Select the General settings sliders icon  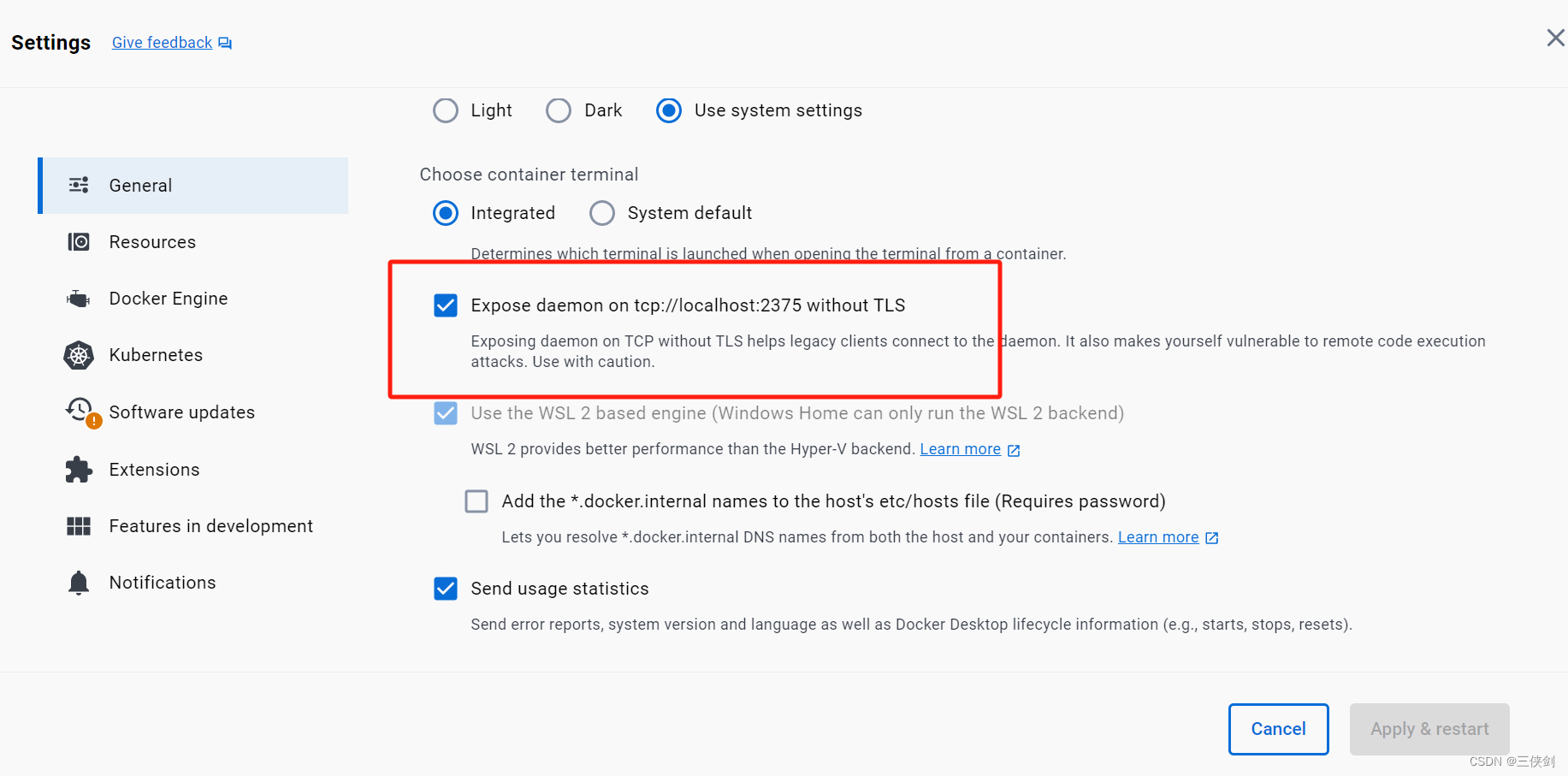coord(79,185)
